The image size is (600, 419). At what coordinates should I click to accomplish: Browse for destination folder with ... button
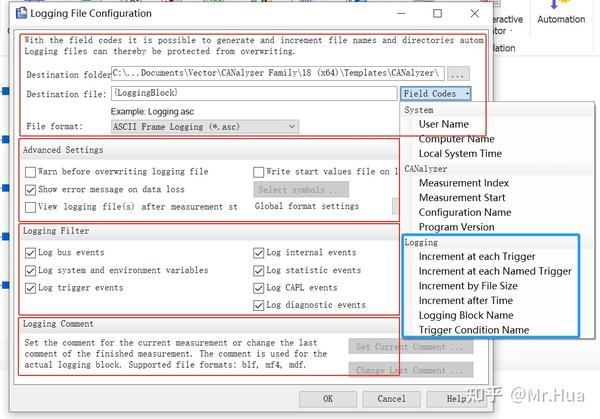[x=458, y=73]
